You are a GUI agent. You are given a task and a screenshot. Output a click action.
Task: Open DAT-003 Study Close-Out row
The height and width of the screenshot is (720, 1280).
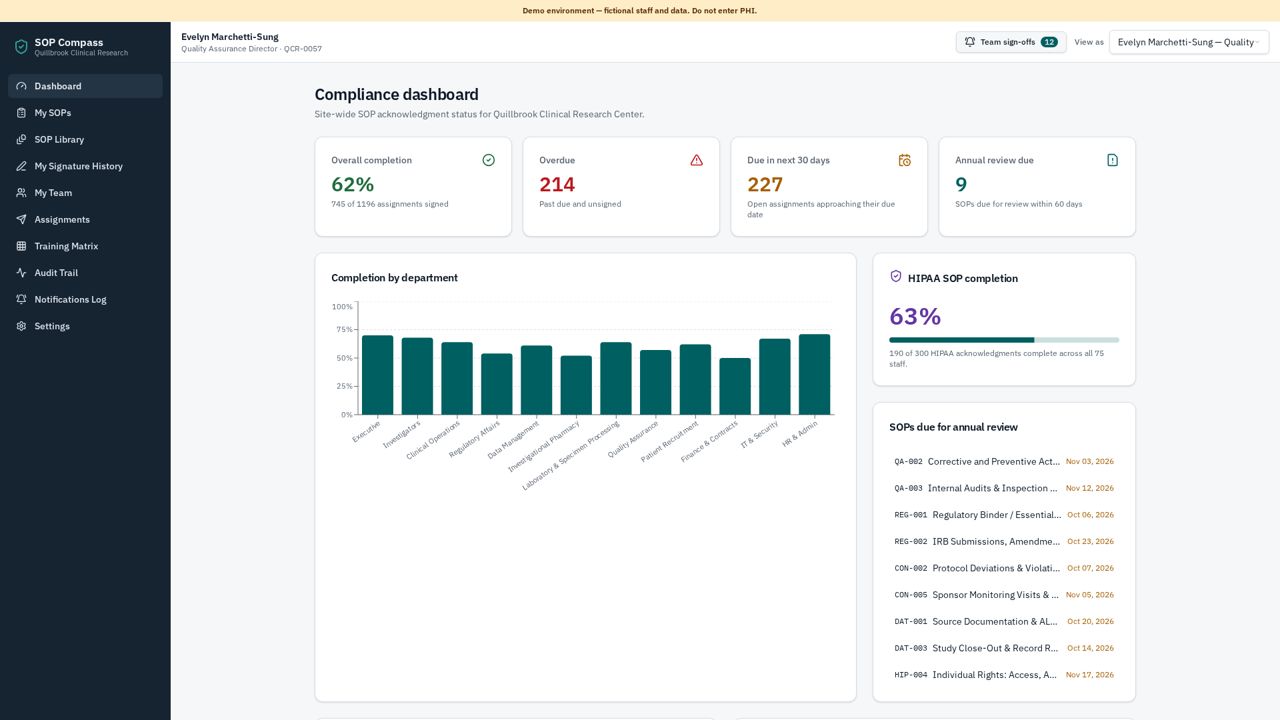[1004, 648]
